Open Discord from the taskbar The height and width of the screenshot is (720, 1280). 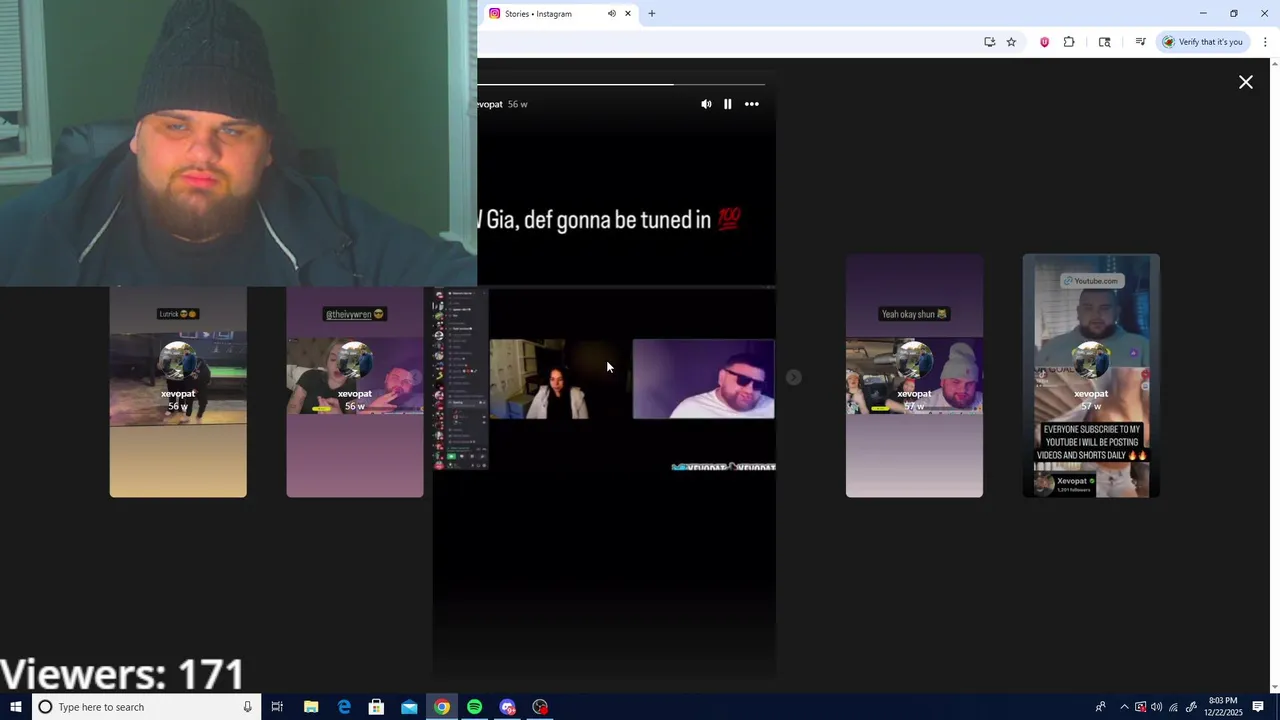click(508, 707)
